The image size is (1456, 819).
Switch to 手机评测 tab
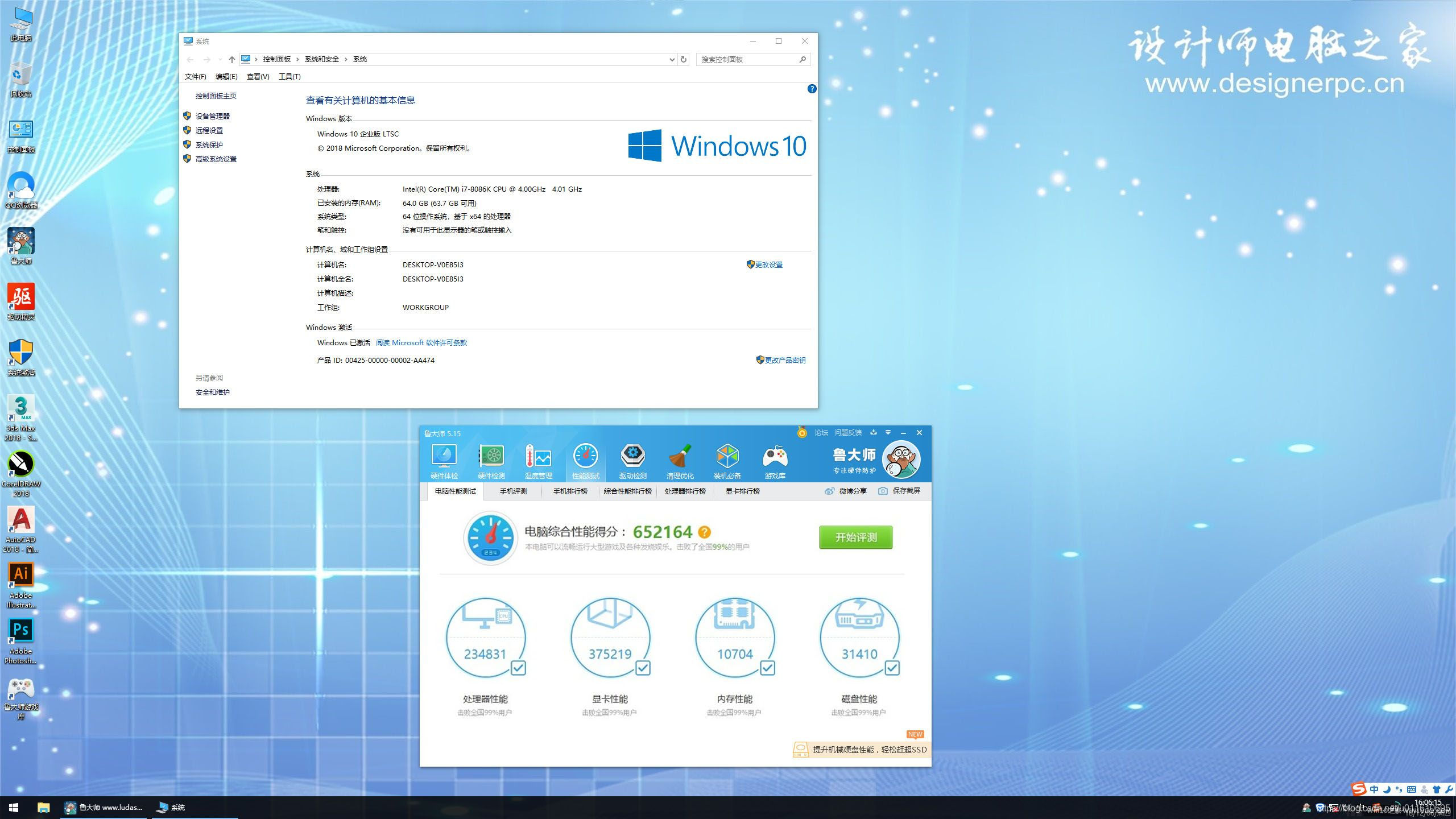click(513, 491)
